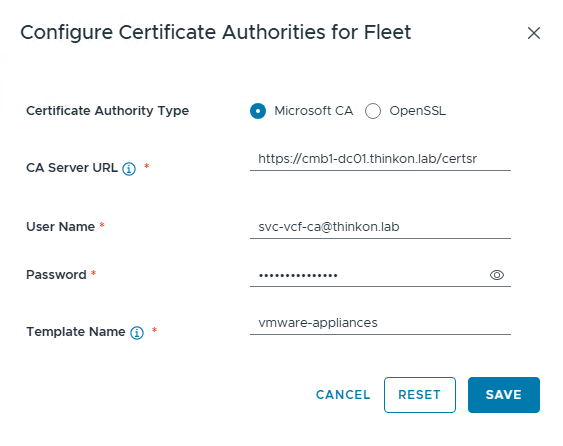563x446 pixels.
Task: Save the certificate authority settings
Action: pos(504,395)
